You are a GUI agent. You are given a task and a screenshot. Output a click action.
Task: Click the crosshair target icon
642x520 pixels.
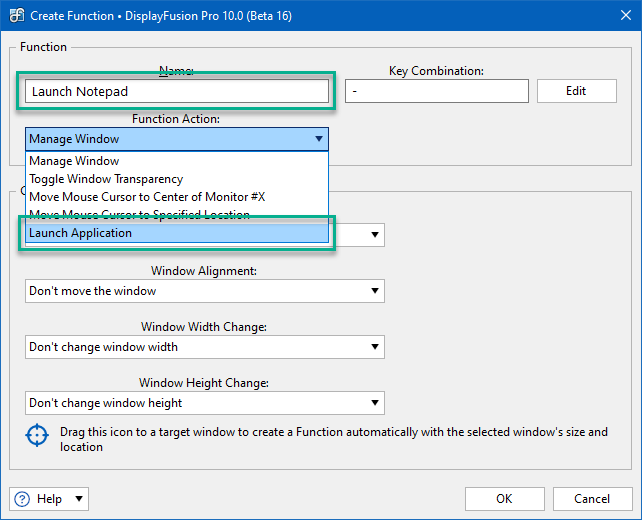tap(37, 437)
